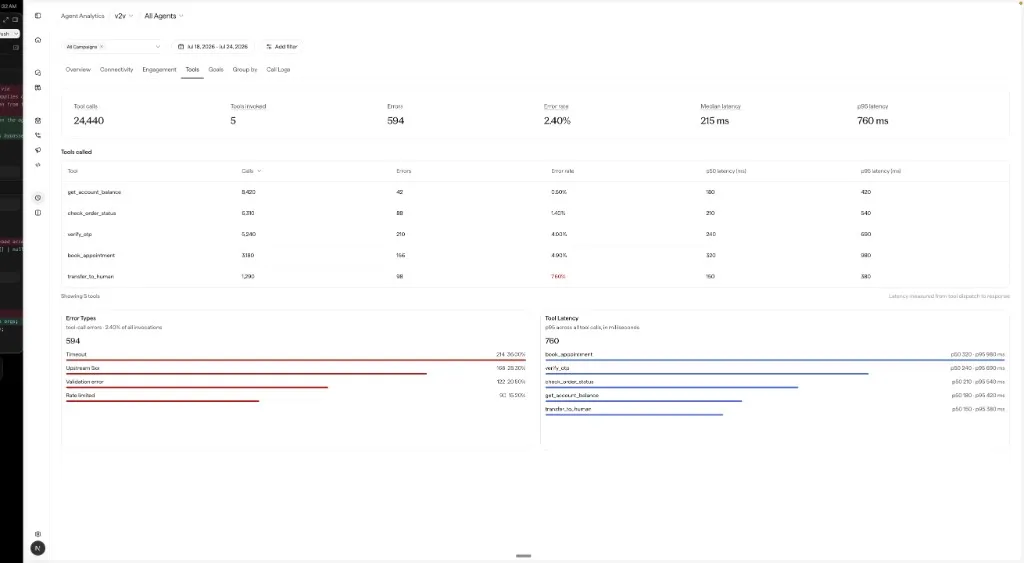Switch to the Overview tab
This screenshot has height=563, width=1024.
[78, 69]
